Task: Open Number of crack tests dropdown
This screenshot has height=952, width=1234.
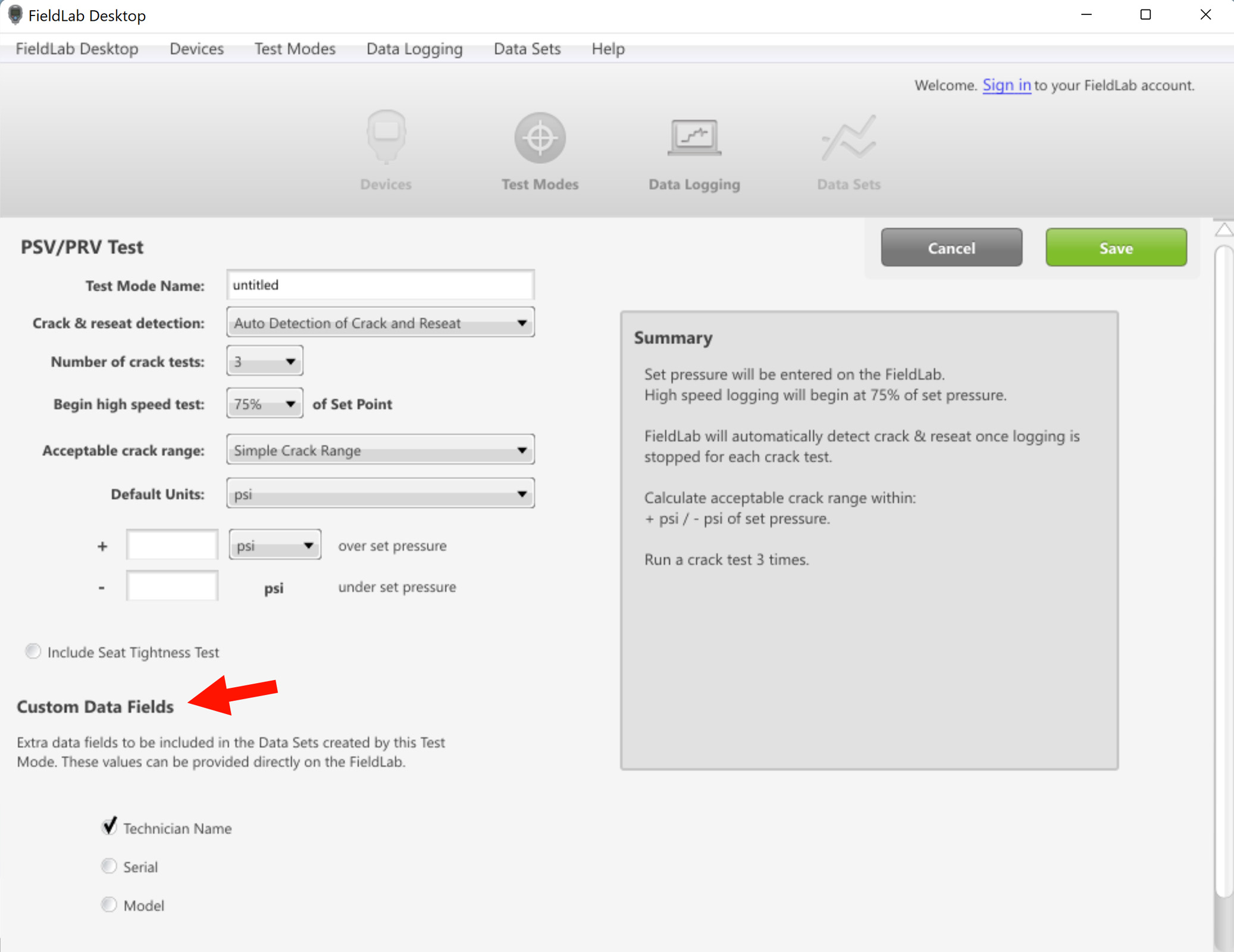Action: pos(264,361)
